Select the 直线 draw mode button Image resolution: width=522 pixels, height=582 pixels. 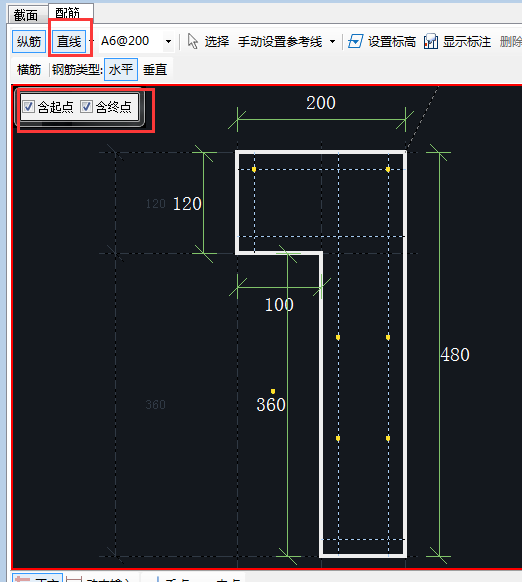(69, 41)
